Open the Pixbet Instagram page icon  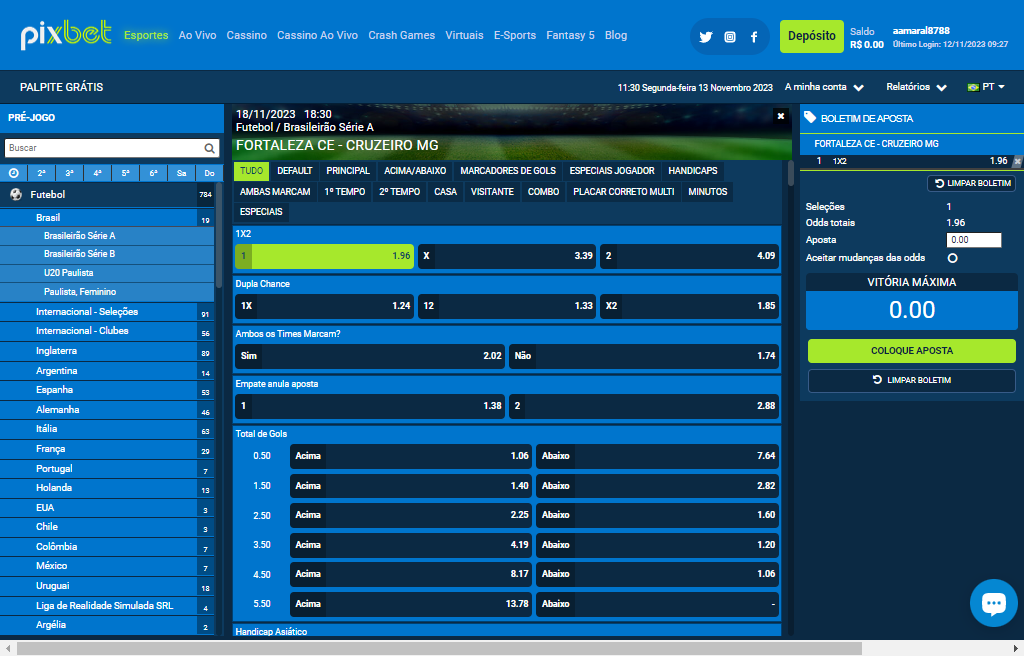(x=730, y=37)
